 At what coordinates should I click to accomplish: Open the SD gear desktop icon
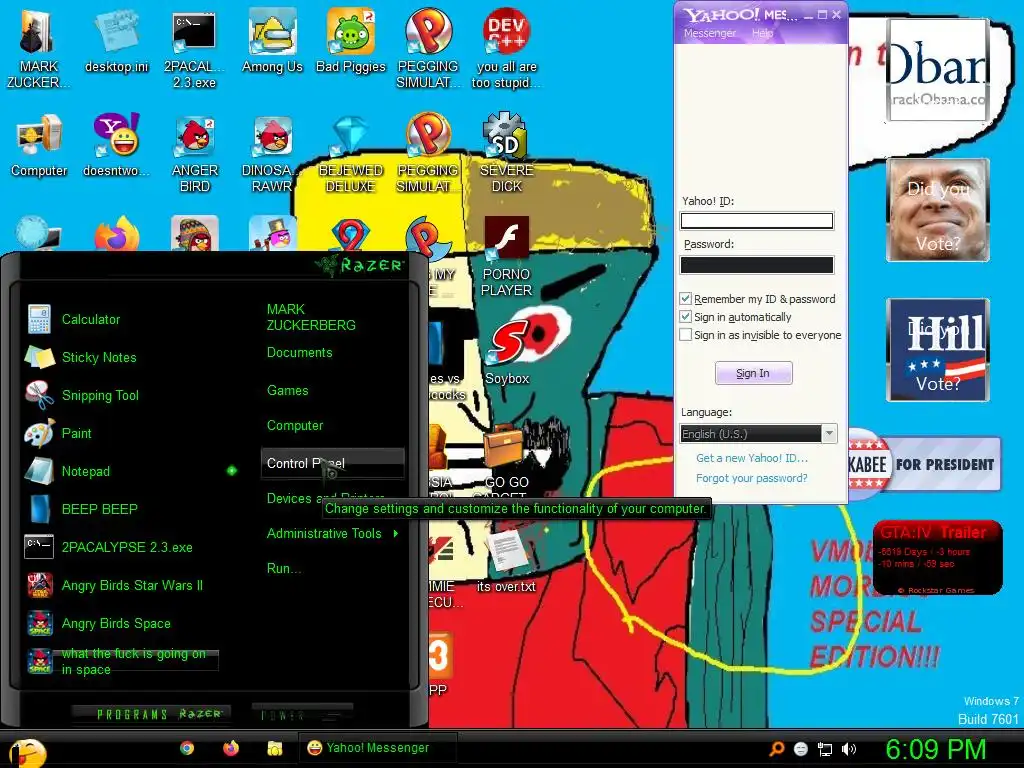506,153
